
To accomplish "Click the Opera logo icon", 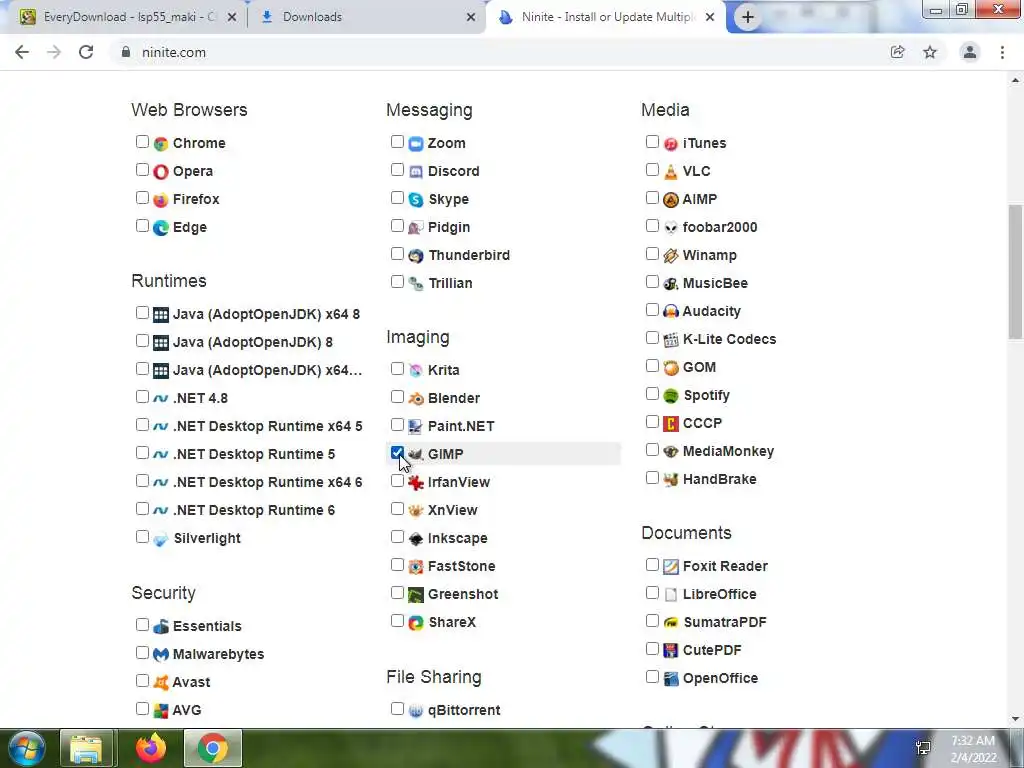I will click(161, 171).
